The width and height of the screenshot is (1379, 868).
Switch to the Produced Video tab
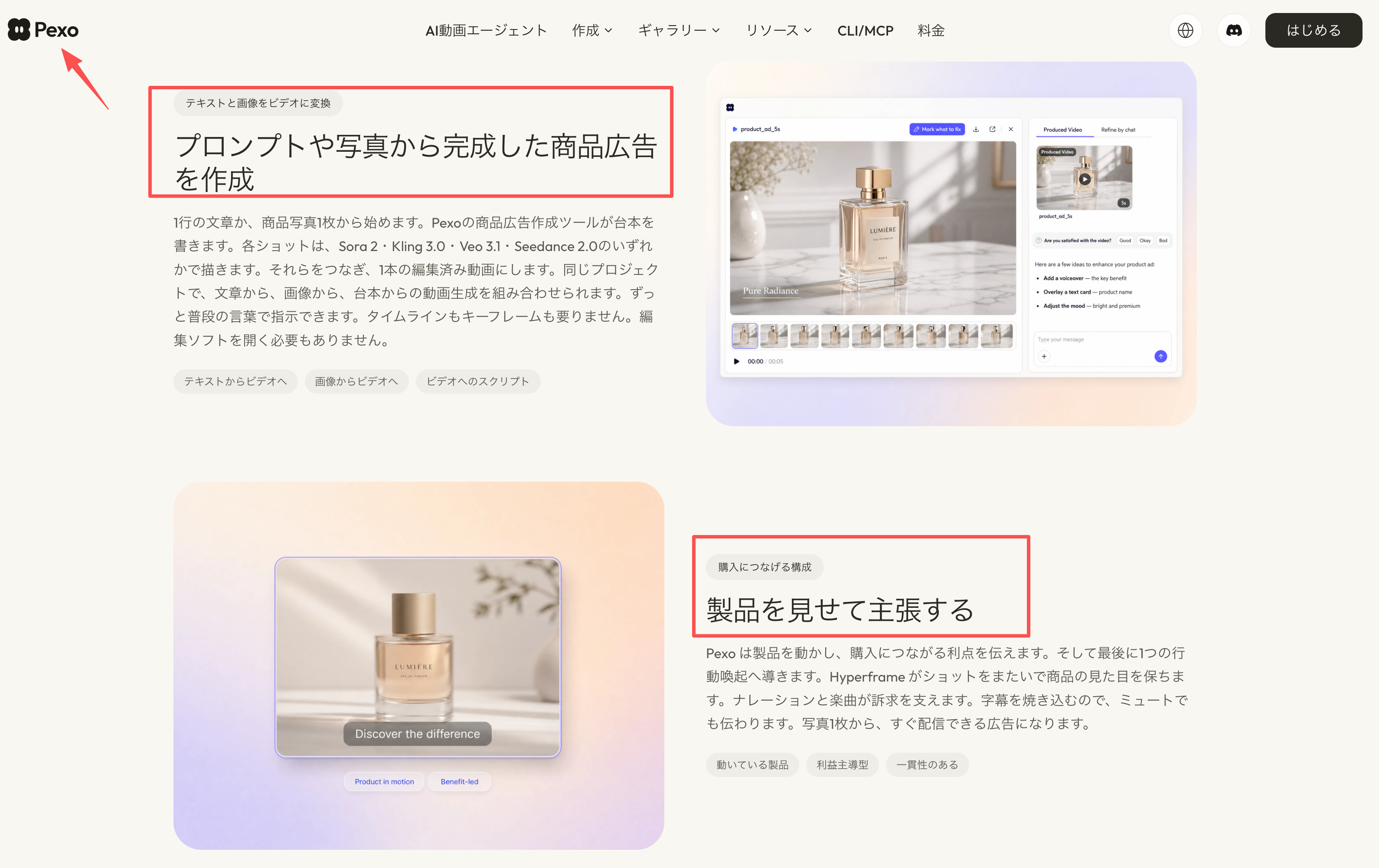coord(1062,130)
